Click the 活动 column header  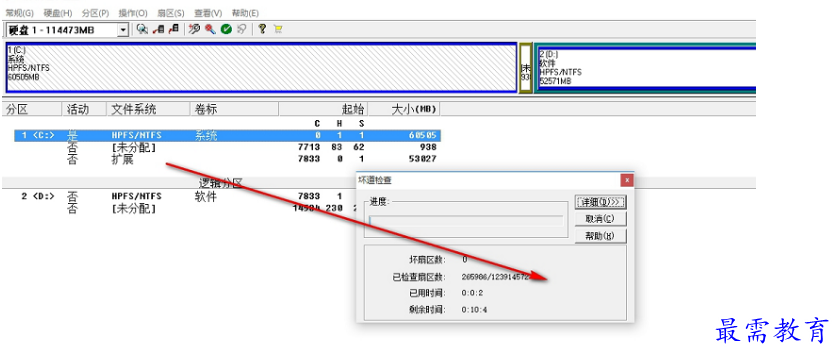tap(84, 109)
